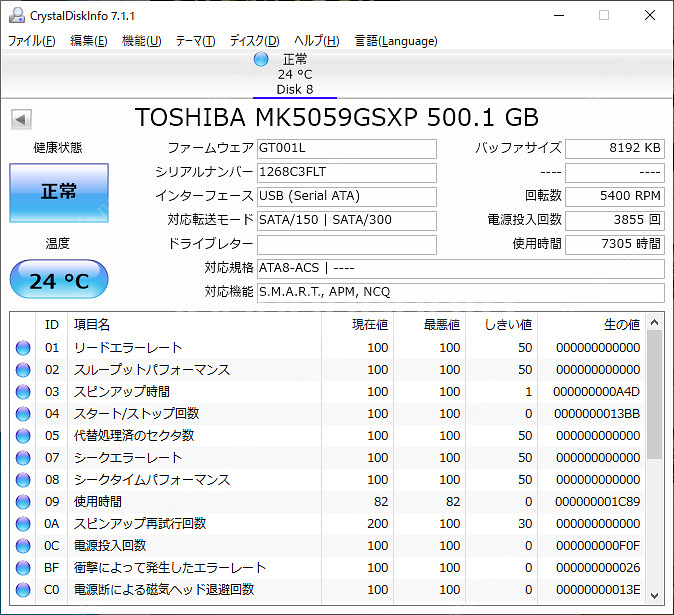Image resolution: width=674 pixels, height=615 pixels.
Task: Click the ATA8-ACS standard field
Action: click(x=461, y=269)
